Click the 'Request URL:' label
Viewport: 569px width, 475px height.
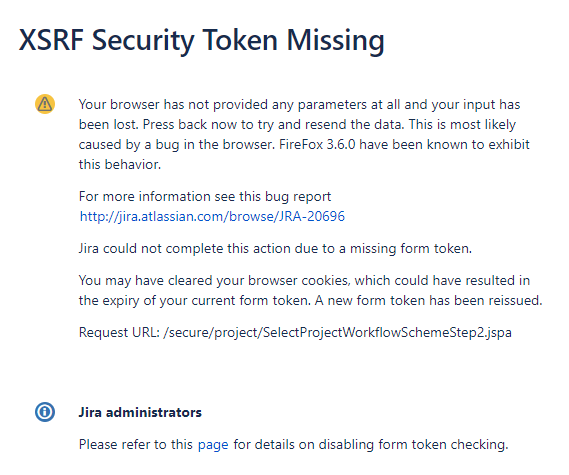(x=119, y=332)
